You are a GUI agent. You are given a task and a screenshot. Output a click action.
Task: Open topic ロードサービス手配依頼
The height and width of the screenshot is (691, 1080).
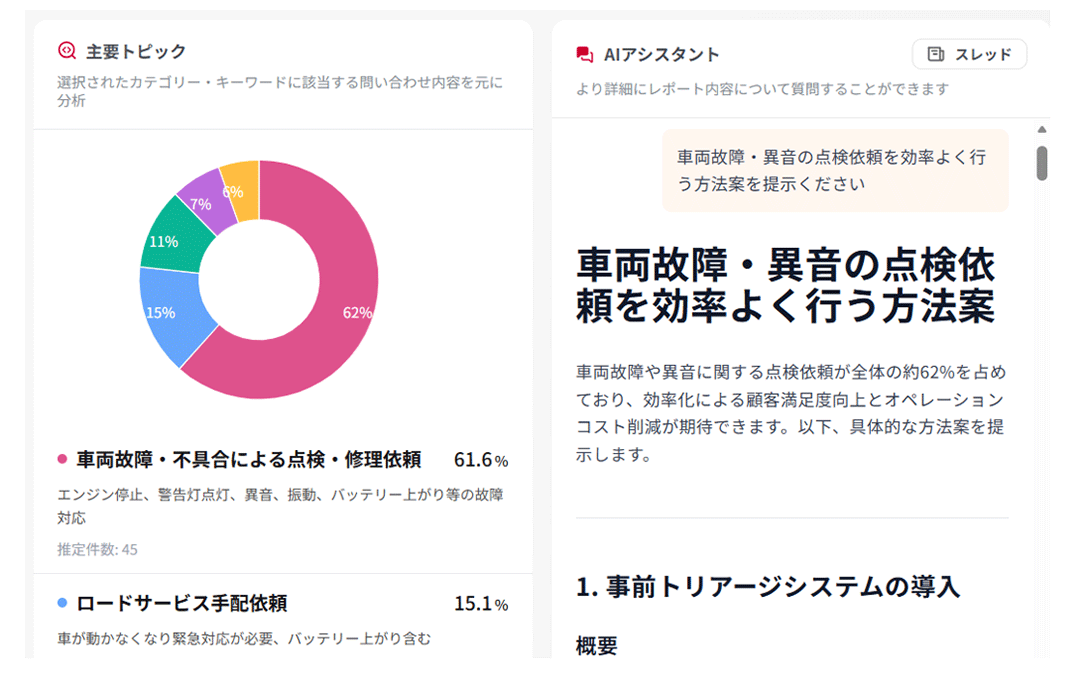pos(182,604)
